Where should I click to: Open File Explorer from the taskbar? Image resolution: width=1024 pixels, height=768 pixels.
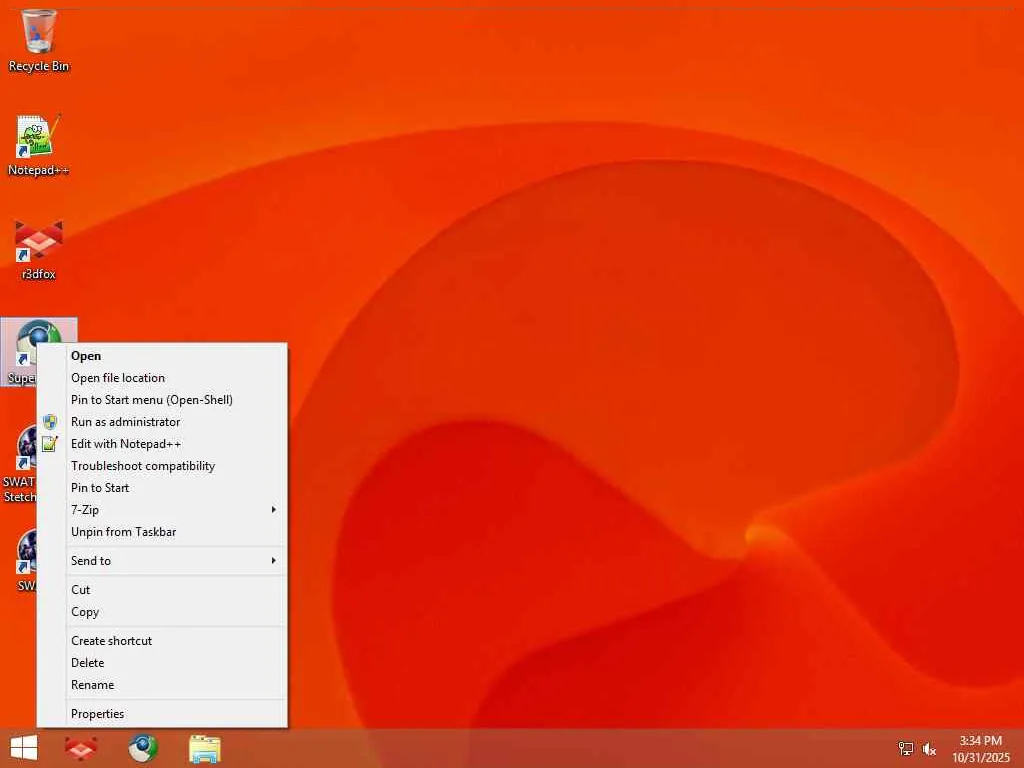click(204, 748)
